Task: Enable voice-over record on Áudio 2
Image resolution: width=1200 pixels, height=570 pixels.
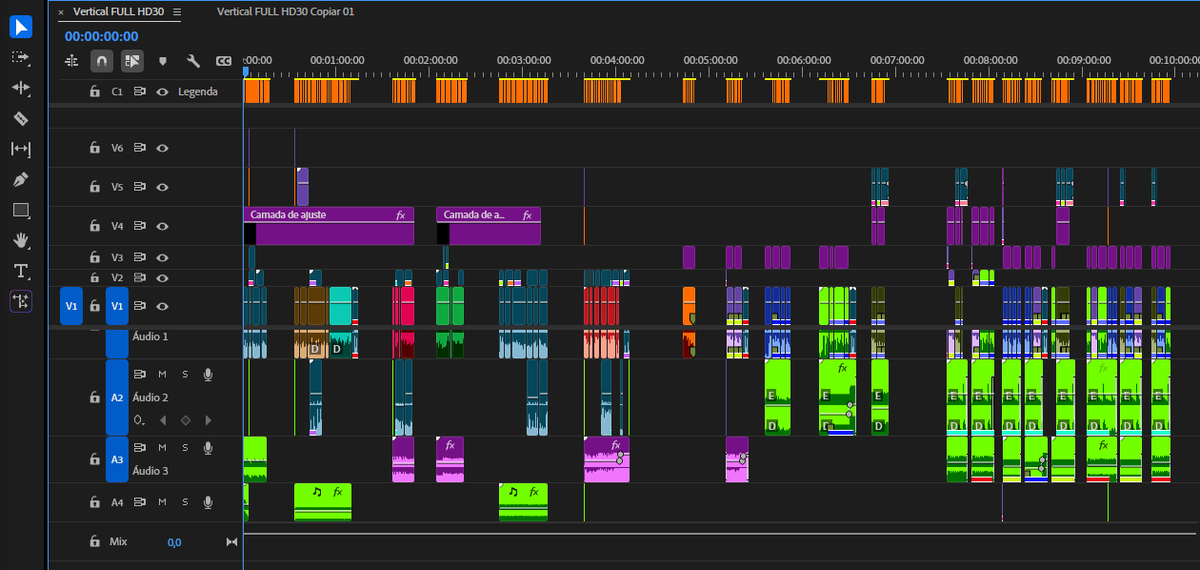Action: coord(208,374)
